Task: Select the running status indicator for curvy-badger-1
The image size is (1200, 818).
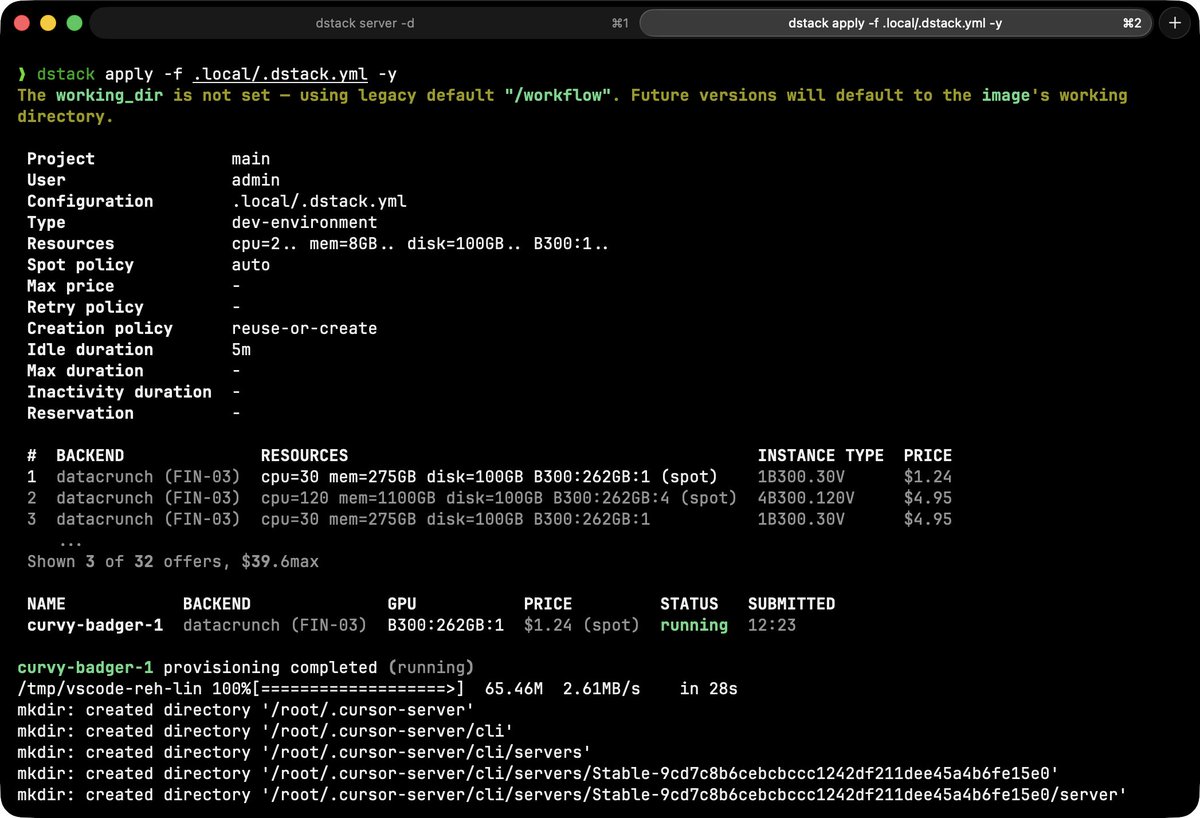Action: (x=693, y=625)
